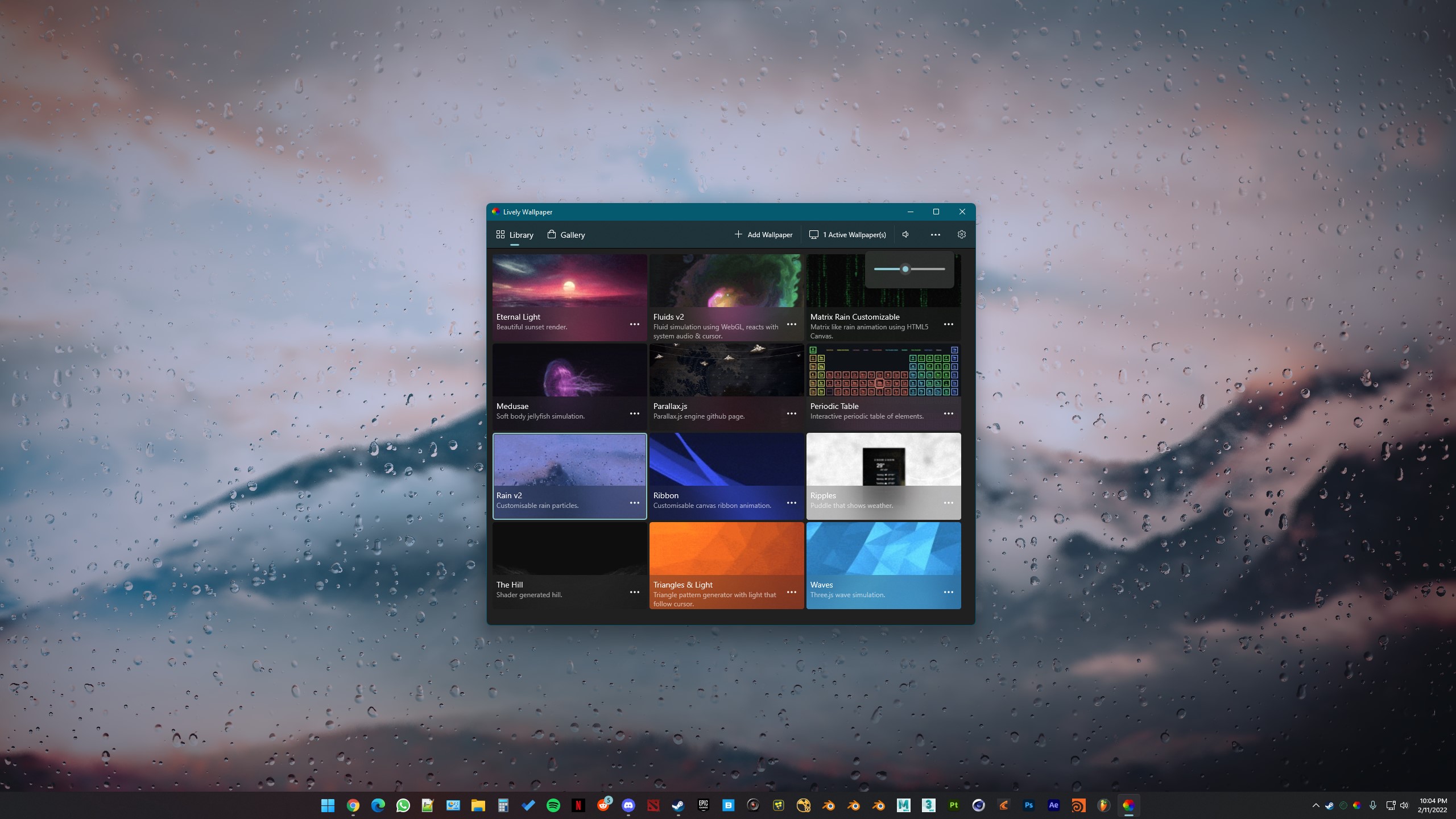Viewport: 1456px width, 819px height.
Task: Open File Explorer from taskbar
Action: pos(478,805)
